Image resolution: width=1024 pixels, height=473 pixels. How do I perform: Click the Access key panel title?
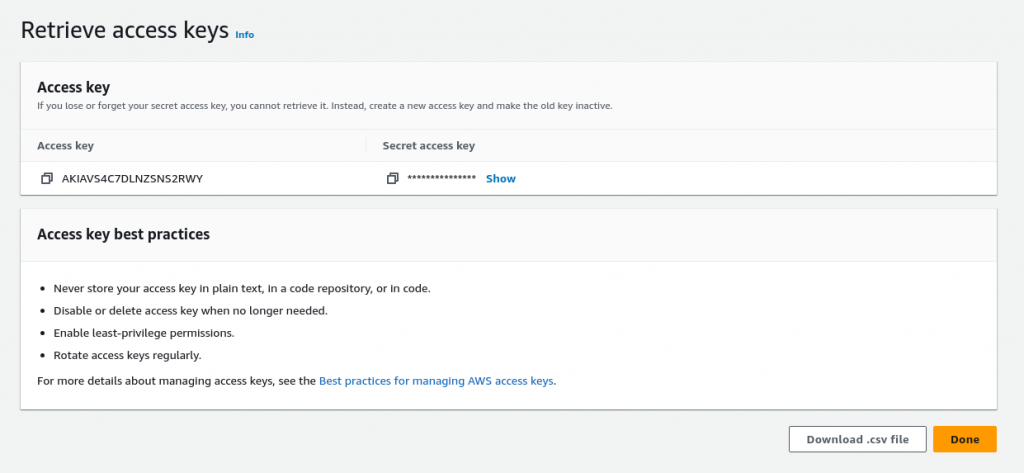pyautogui.click(x=73, y=87)
